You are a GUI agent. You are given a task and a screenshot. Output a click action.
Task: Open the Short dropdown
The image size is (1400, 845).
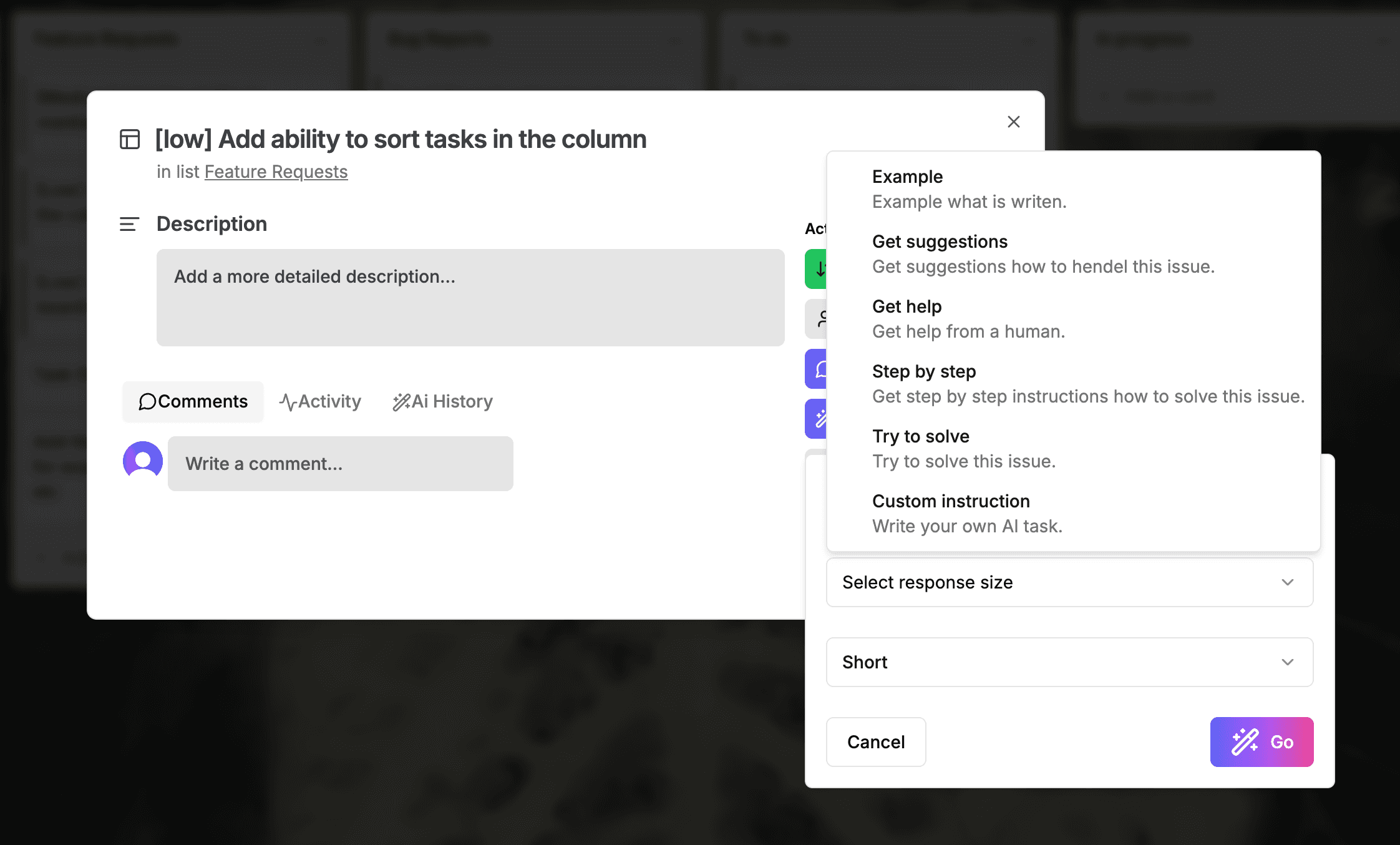coord(1069,662)
